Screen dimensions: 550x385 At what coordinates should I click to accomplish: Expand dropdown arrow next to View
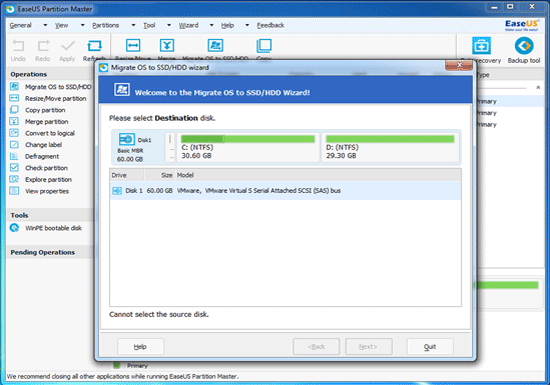tap(83, 25)
